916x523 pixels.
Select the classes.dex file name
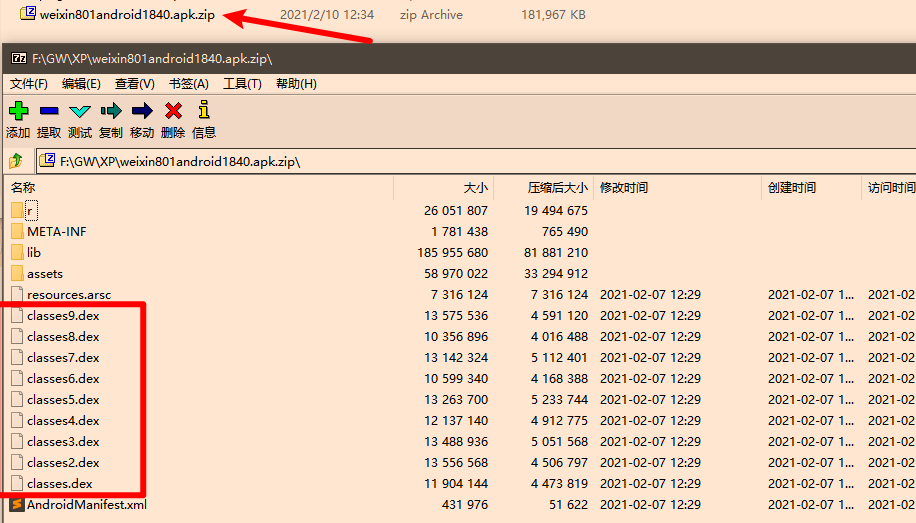[60, 484]
